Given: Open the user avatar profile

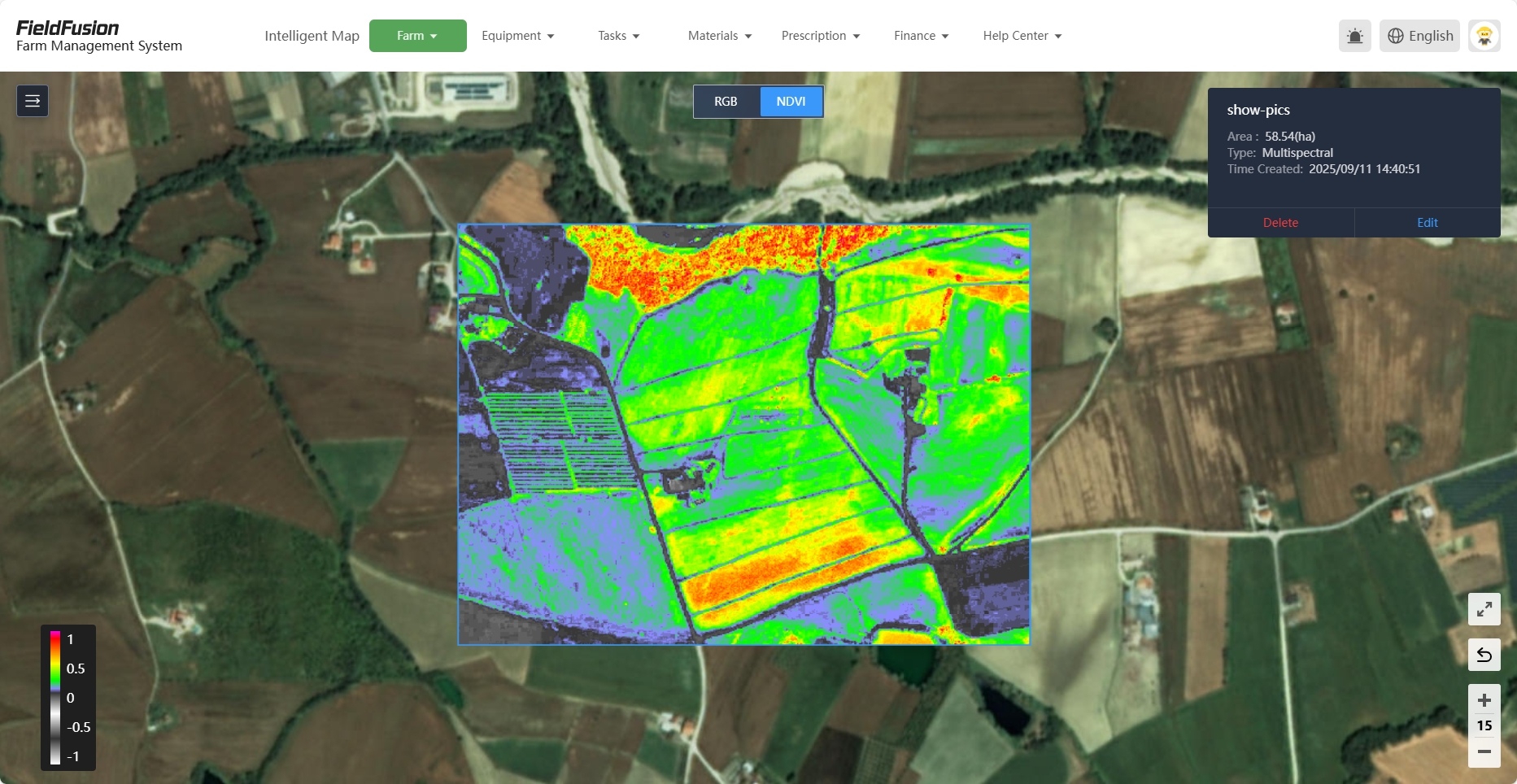Looking at the screenshot, I should (1484, 36).
